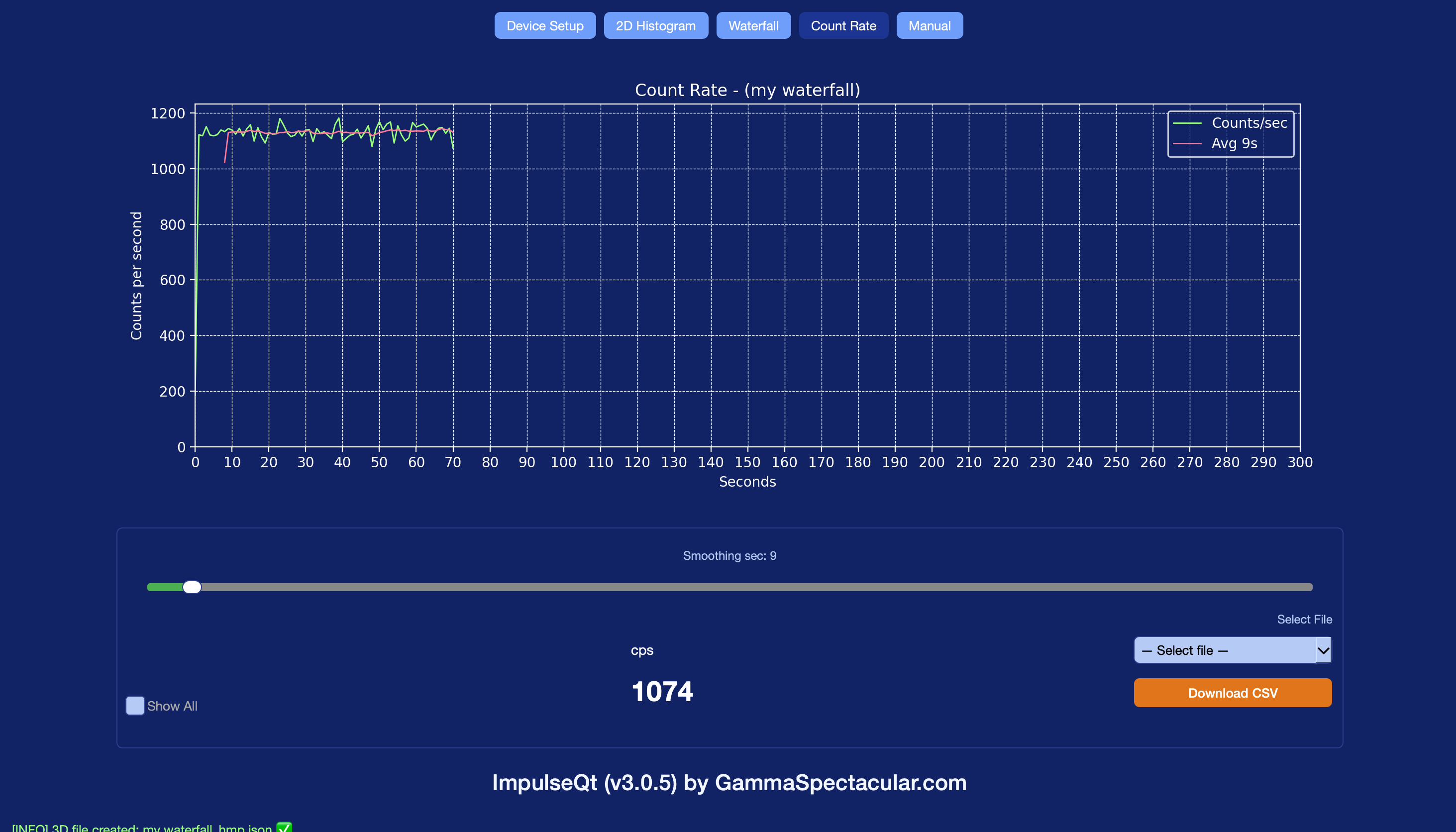Click the ImpulseQt GammaSpectacular.com footer text
Image resolution: width=1456 pixels, height=832 pixels.
click(728, 782)
